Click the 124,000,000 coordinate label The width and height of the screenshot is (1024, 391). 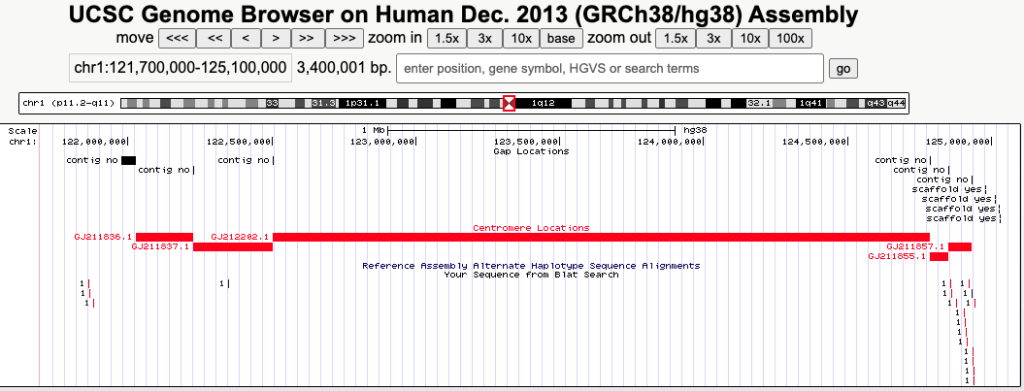coord(671,141)
